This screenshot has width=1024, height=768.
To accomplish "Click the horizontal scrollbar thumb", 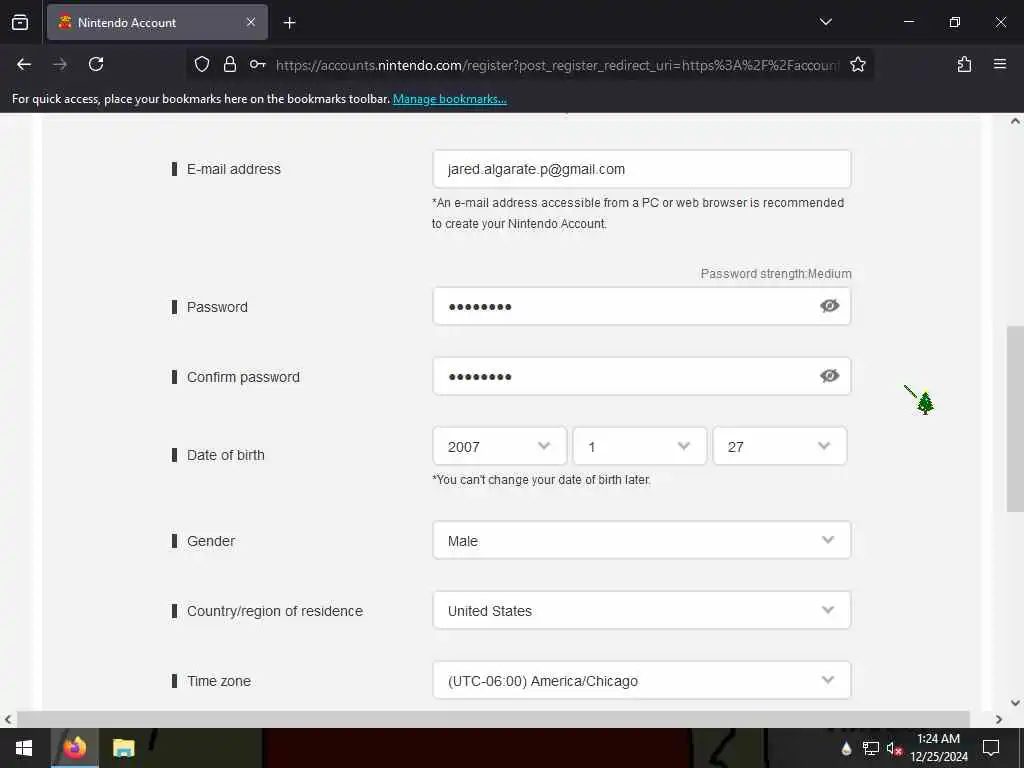I will [x=493, y=719].
